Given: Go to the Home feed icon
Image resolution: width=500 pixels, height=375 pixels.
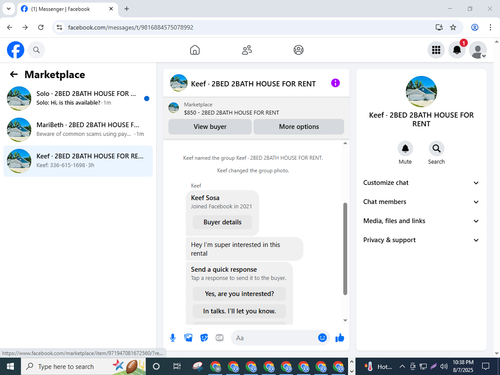Looking at the screenshot, I should [x=195, y=50].
